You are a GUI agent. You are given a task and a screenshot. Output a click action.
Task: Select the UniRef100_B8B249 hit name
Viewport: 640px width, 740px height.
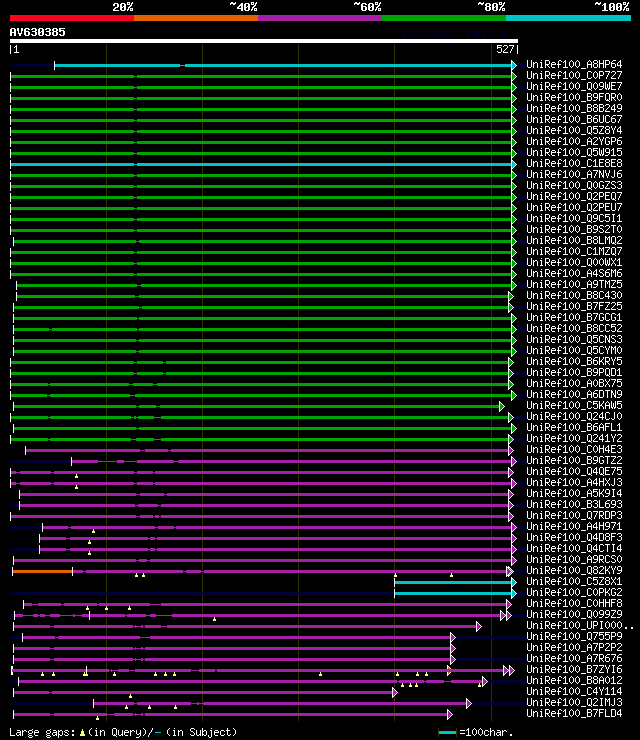(574, 108)
